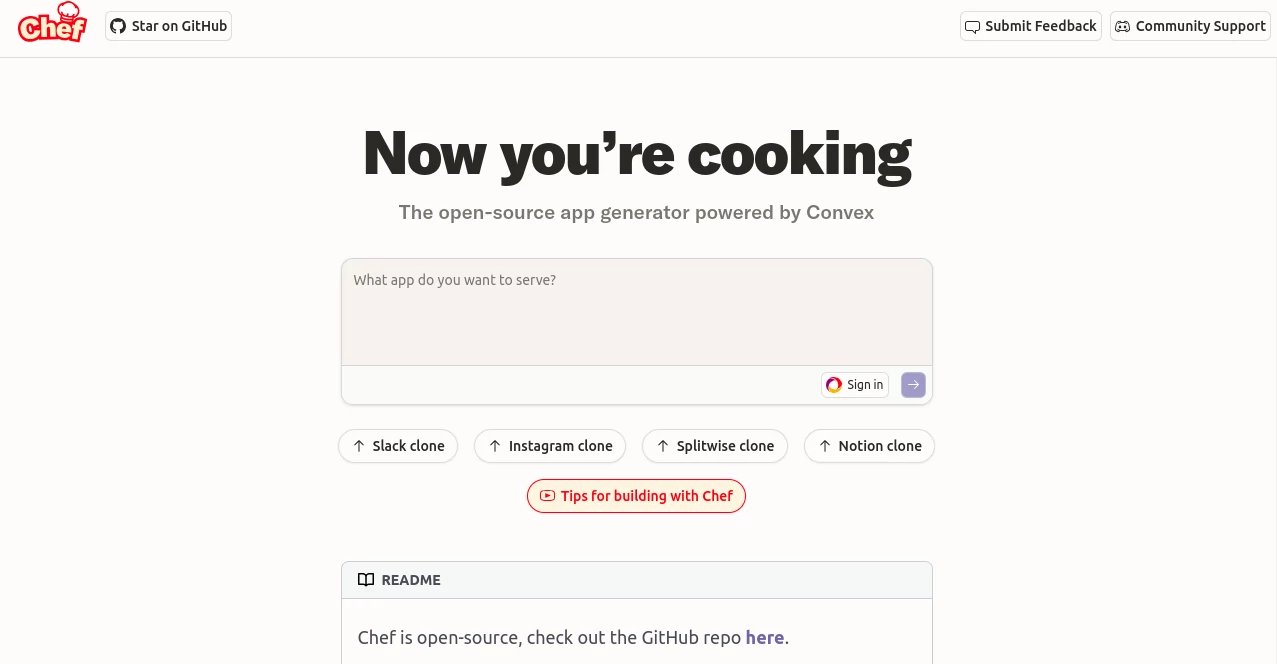Click the book icon beside README
This screenshot has height=664, width=1277.
coord(366,580)
